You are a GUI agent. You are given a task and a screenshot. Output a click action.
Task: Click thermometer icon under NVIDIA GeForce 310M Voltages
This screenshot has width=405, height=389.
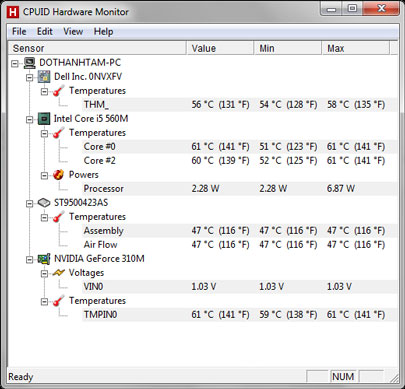(x=59, y=301)
